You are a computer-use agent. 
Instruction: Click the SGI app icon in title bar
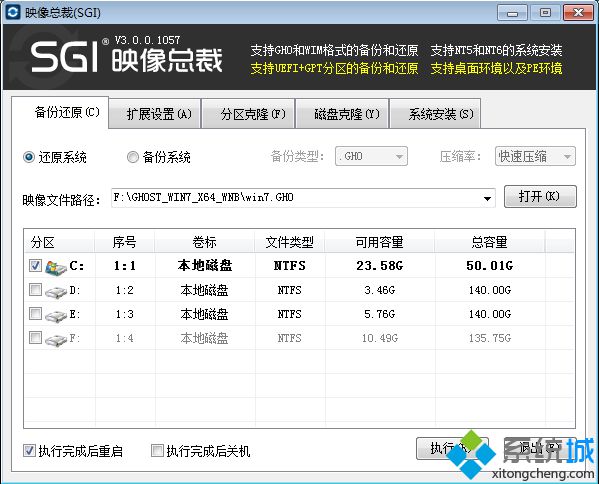(x=12, y=13)
